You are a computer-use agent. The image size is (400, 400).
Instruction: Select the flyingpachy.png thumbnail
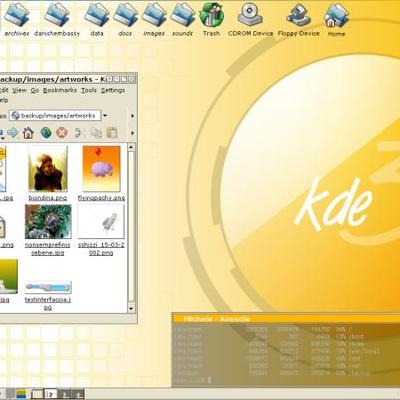tap(101, 169)
